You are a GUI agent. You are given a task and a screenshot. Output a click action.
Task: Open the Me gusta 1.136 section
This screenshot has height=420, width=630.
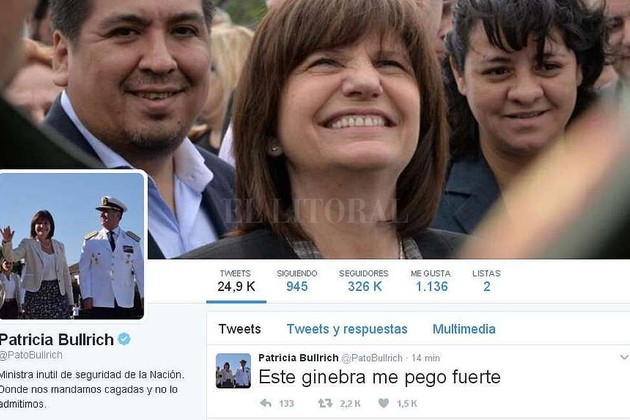[x=431, y=281]
